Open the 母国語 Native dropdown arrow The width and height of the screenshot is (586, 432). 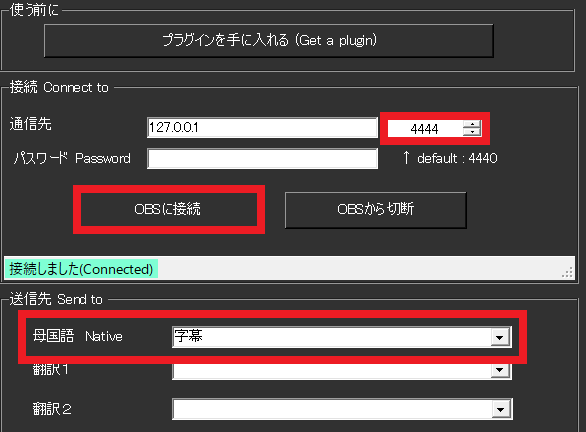[x=500, y=337]
